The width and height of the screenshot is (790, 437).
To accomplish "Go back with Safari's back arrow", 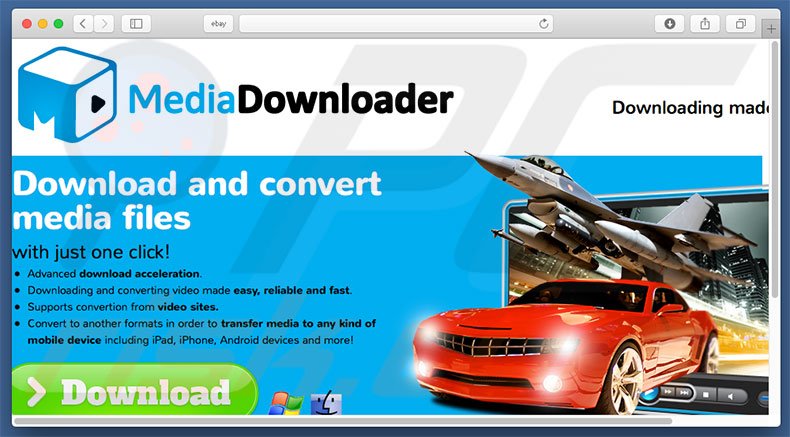I will pos(84,24).
